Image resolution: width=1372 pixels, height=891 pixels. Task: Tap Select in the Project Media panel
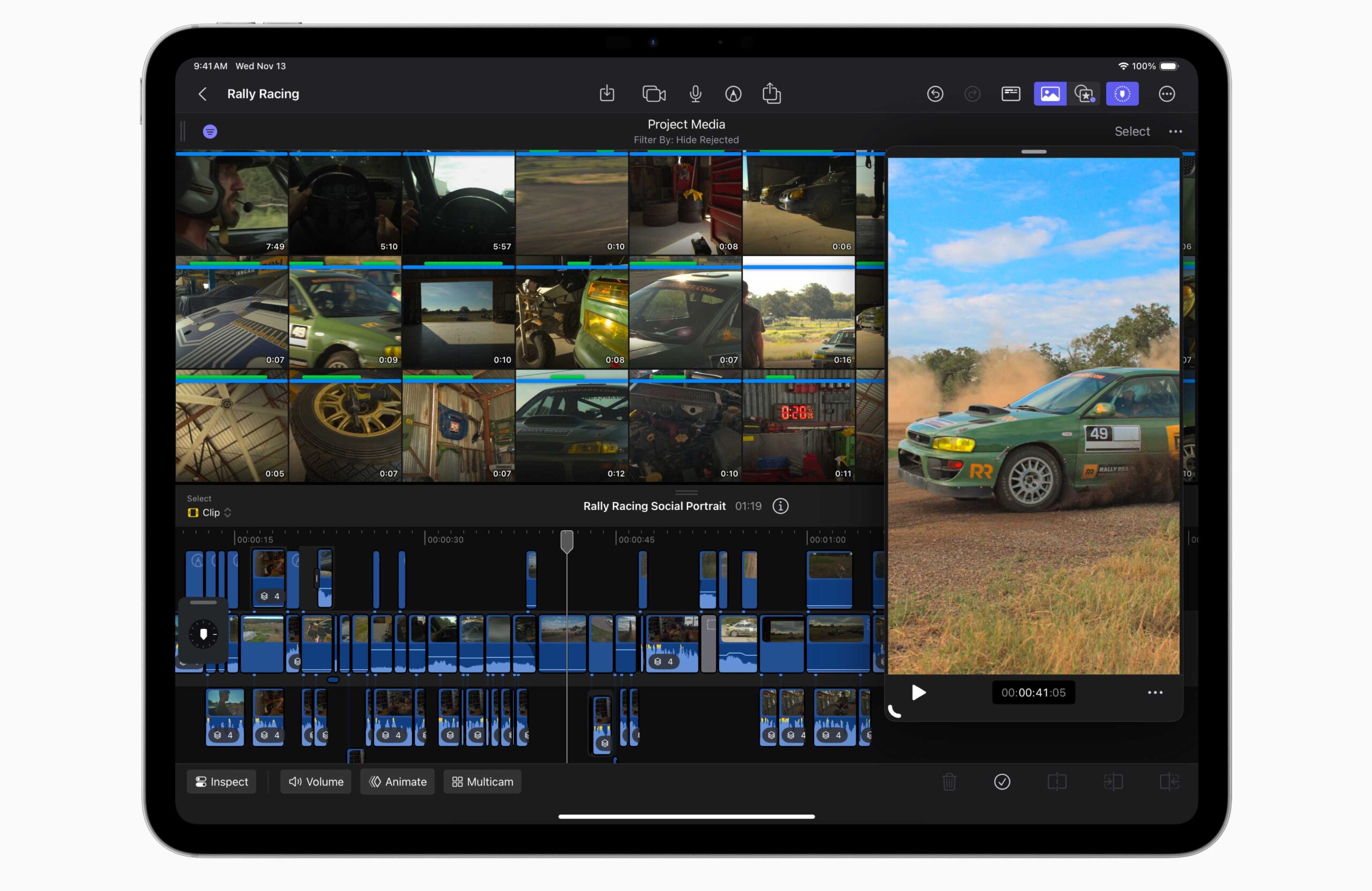1131,131
